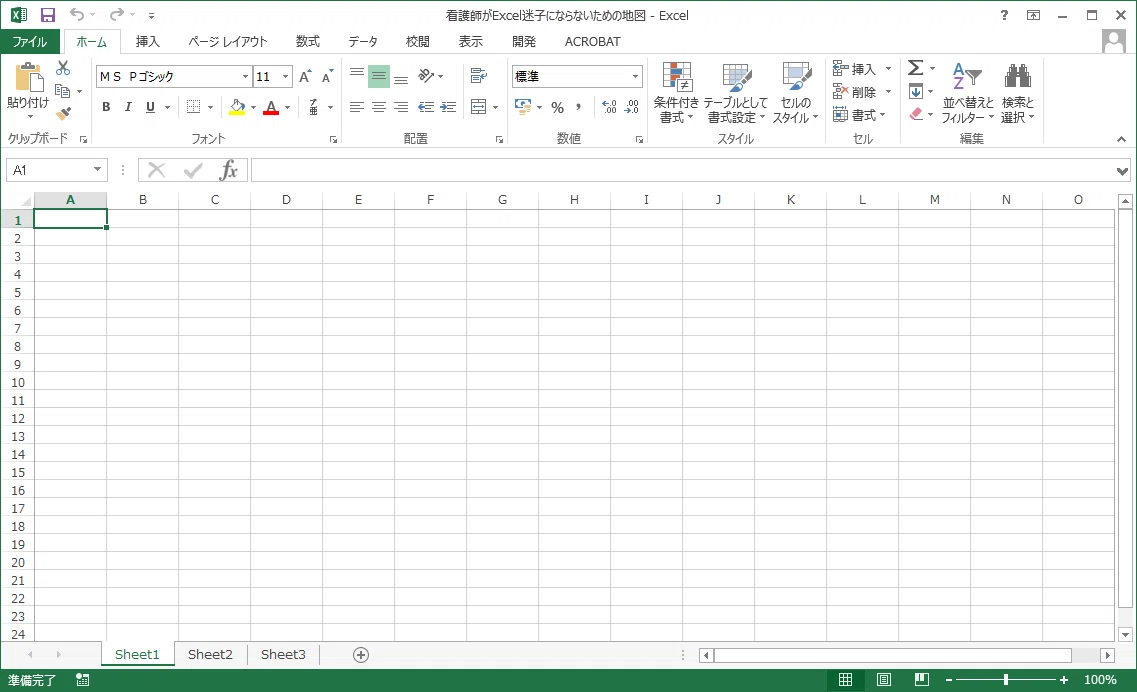This screenshot has height=692, width=1137.
Task: Click the 挿入 cells insert button
Action: tap(861, 69)
